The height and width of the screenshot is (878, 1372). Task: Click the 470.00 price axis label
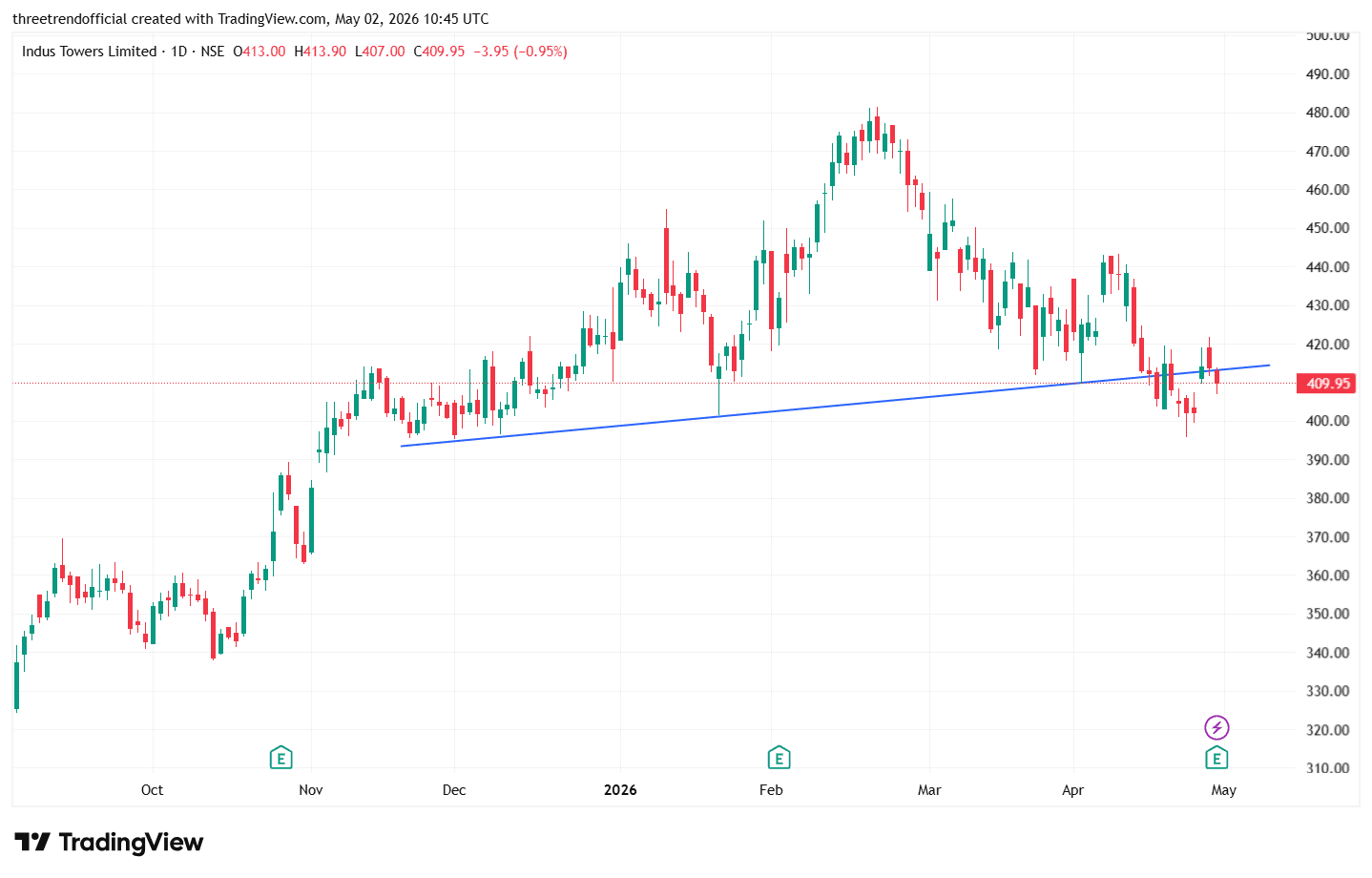click(x=1327, y=152)
